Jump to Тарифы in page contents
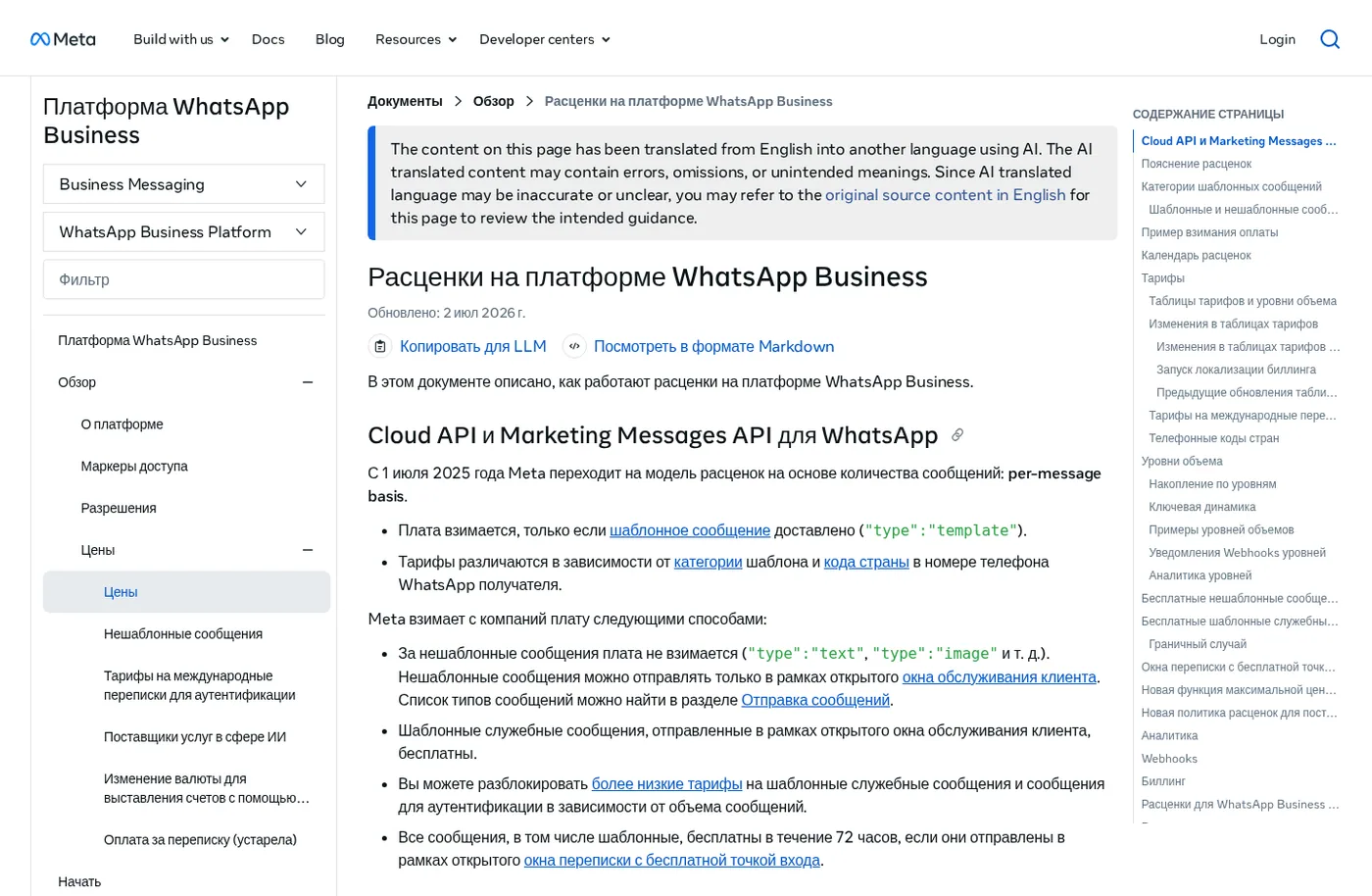This screenshot has width=1372, height=896. point(1162,278)
